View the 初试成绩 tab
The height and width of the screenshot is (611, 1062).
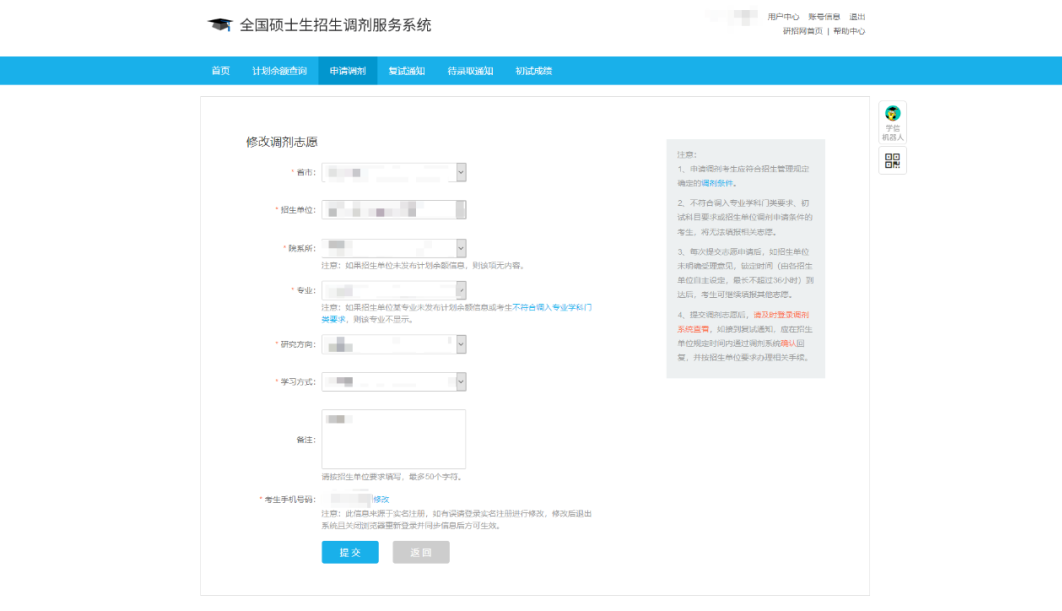[533, 71]
